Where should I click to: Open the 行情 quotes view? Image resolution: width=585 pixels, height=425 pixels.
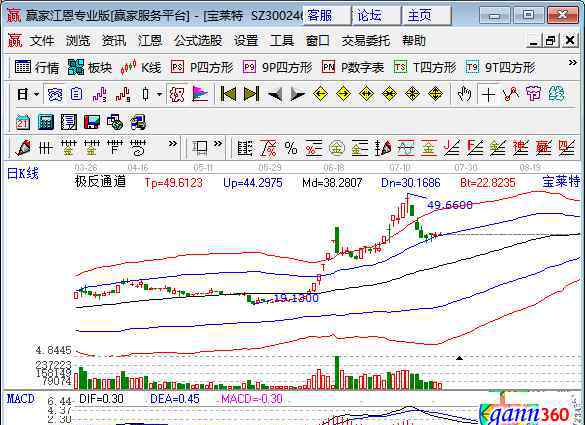click(36, 67)
